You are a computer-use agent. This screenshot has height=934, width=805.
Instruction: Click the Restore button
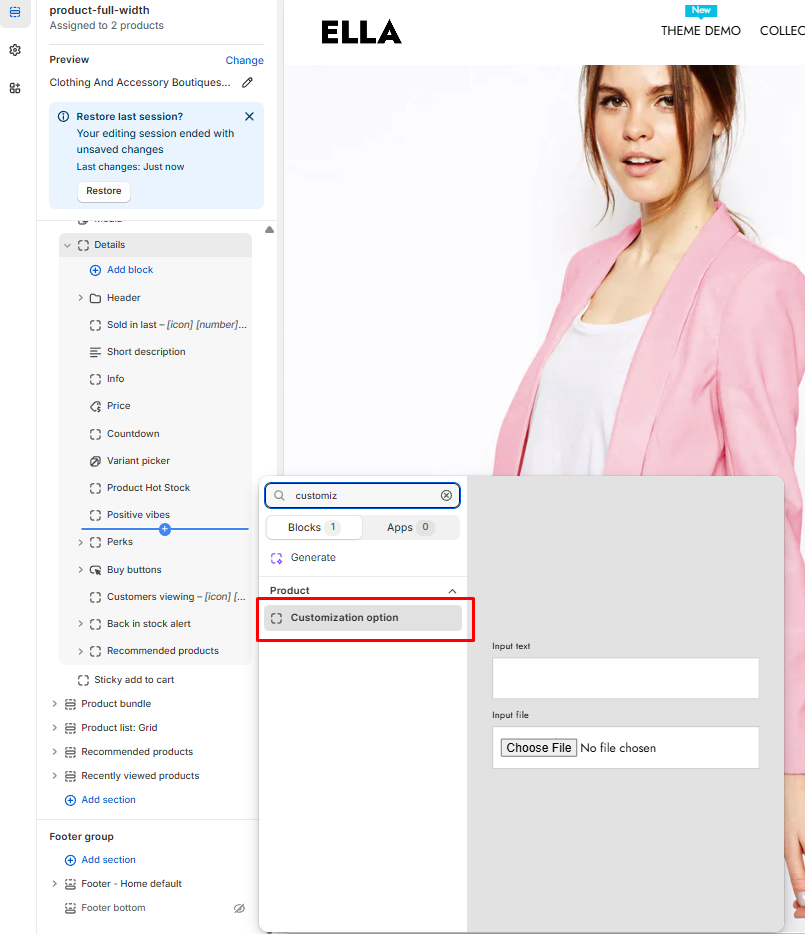click(103, 191)
